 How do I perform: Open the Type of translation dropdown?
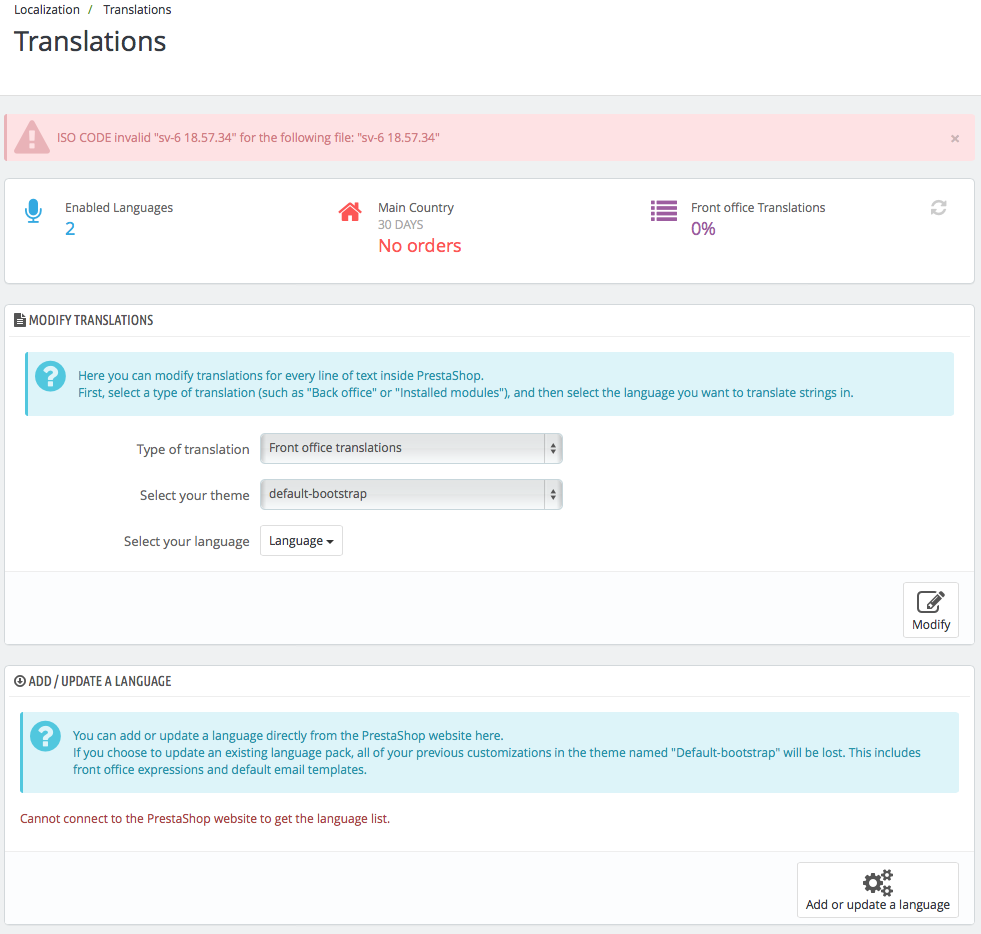(411, 449)
